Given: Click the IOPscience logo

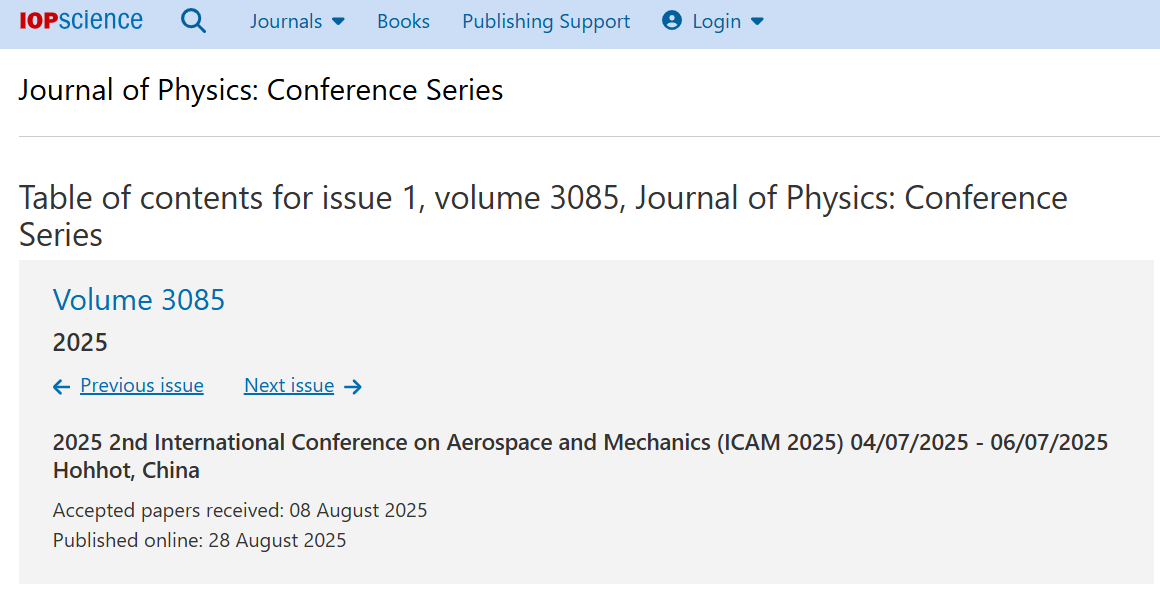Looking at the screenshot, I should [81, 20].
